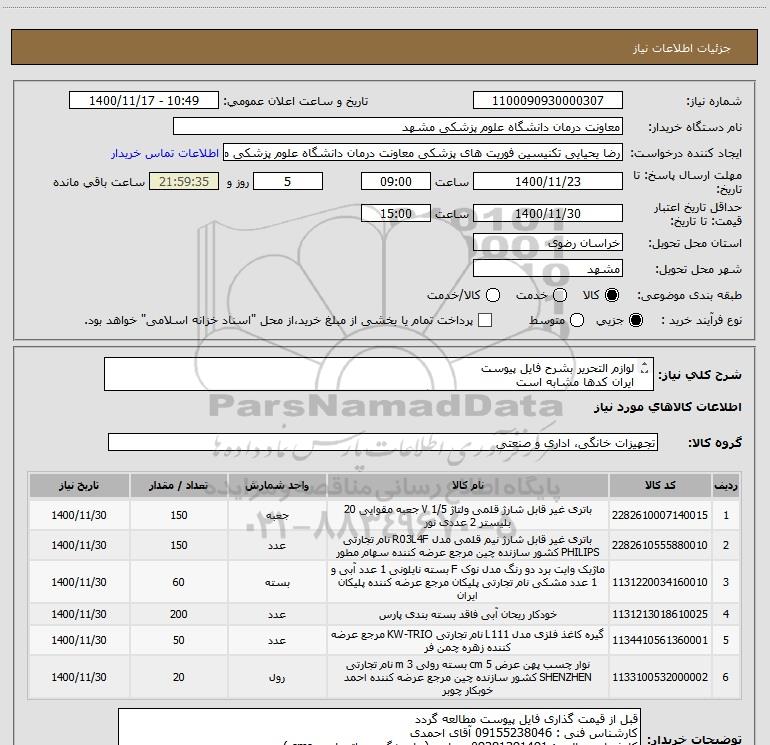The image size is (770, 745).
Task: Click the کد کالا column header
Action: tap(660, 485)
